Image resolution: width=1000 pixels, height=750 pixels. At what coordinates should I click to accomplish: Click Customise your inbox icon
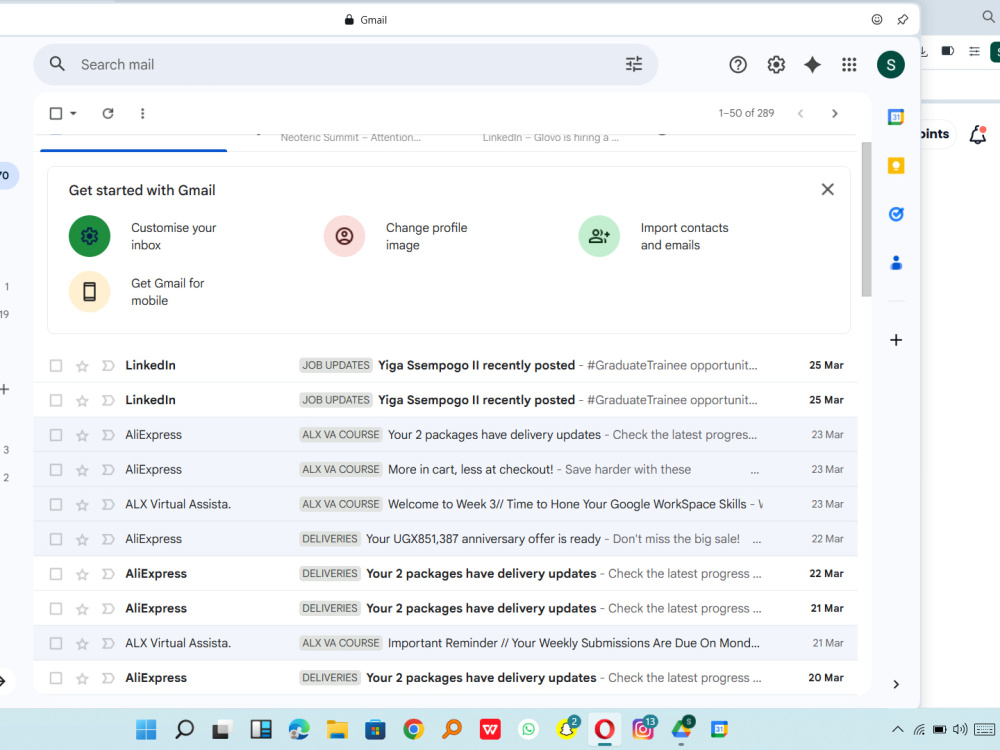pos(89,236)
